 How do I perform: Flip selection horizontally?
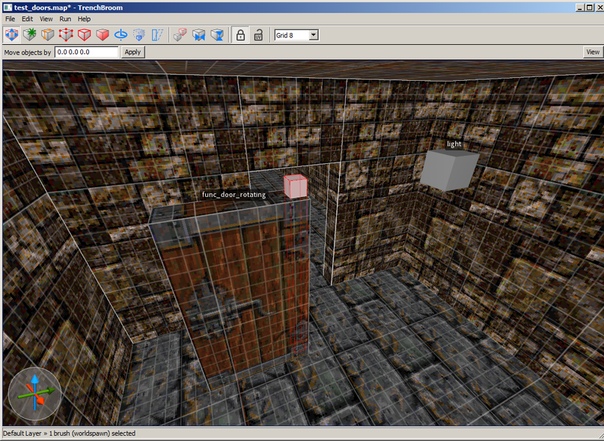coord(199,35)
